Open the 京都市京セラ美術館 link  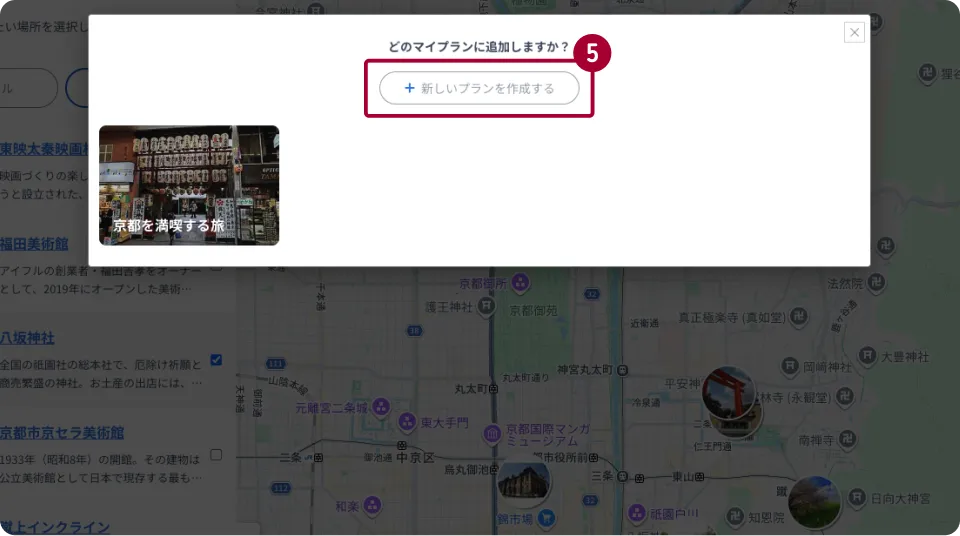pos(62,433)
